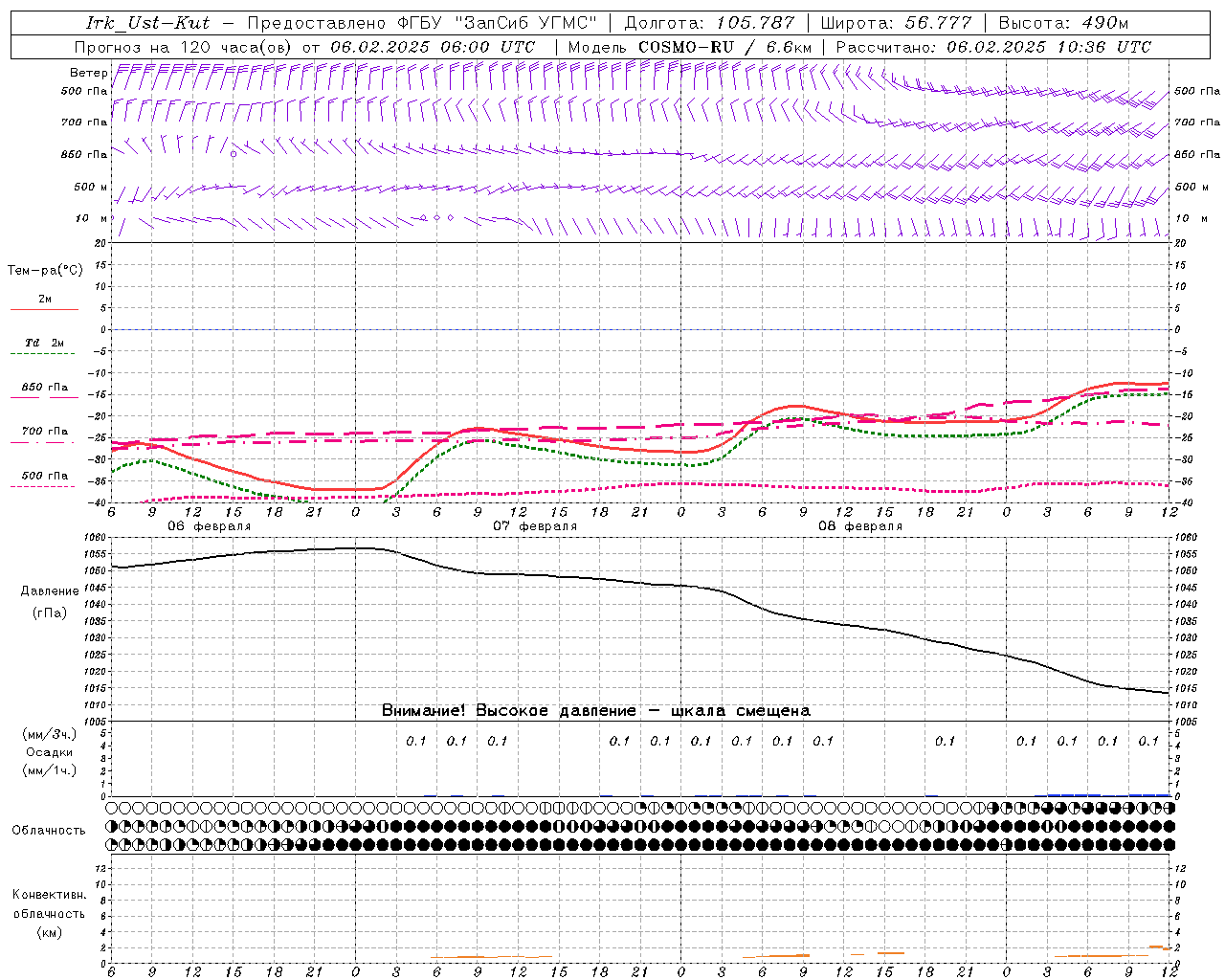Click the (мм/1ч.) precipitation unit label
The width and height of the screenshot is (1225, 980).
click(x=49, y=770)
